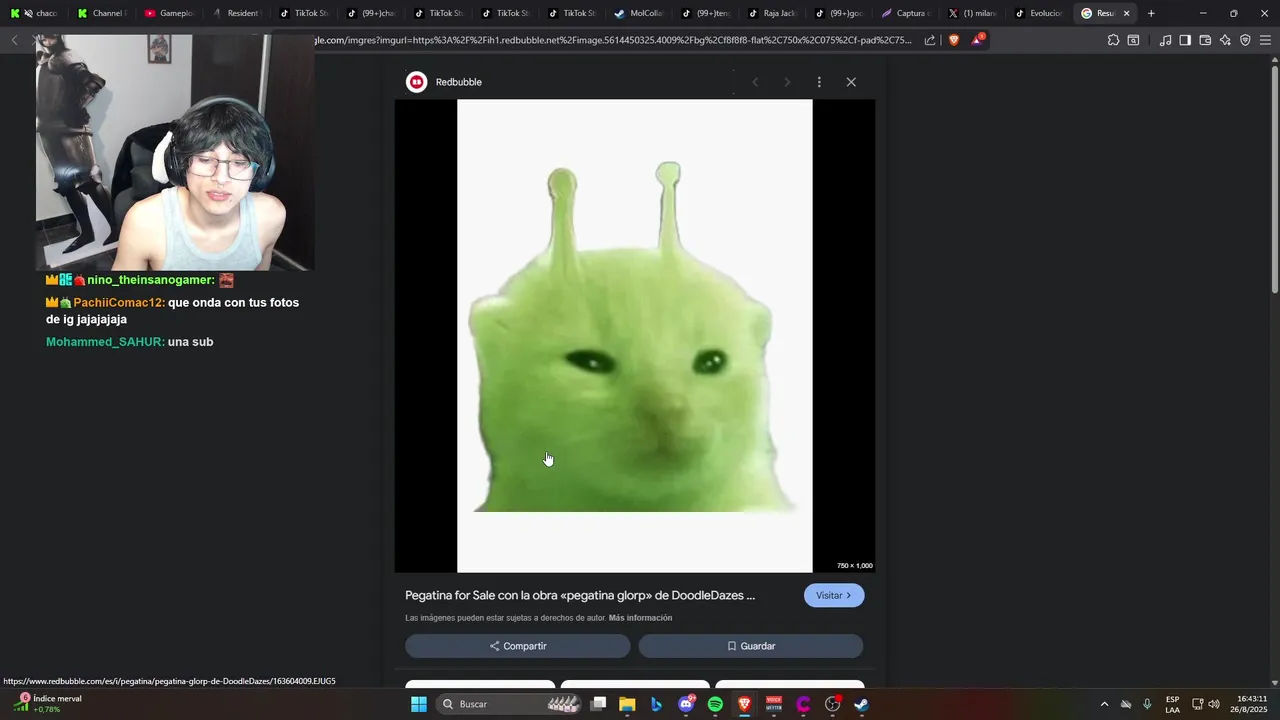
Task: Click the Redbubble logo icon
Action: (417, 82)
